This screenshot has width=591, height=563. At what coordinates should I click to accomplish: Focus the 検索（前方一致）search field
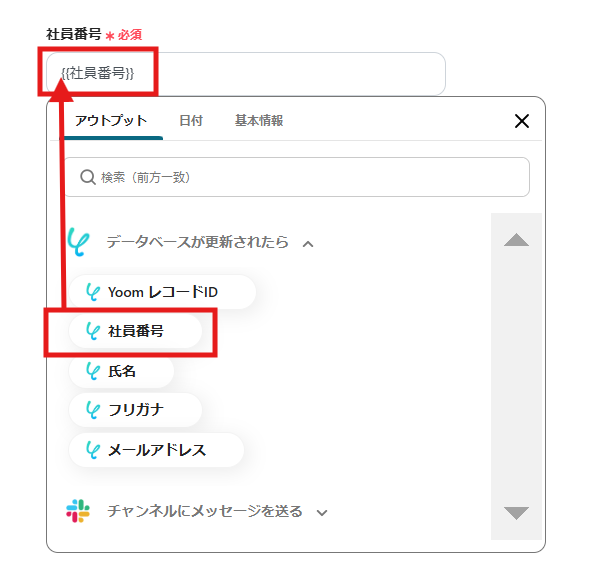pos(297,177)
